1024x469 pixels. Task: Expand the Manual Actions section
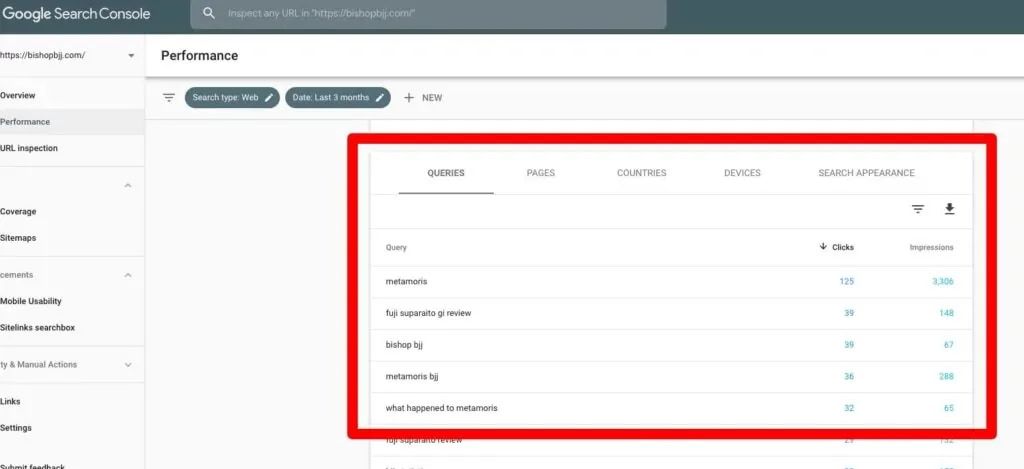pyautogui.click(x=128, y=365)
